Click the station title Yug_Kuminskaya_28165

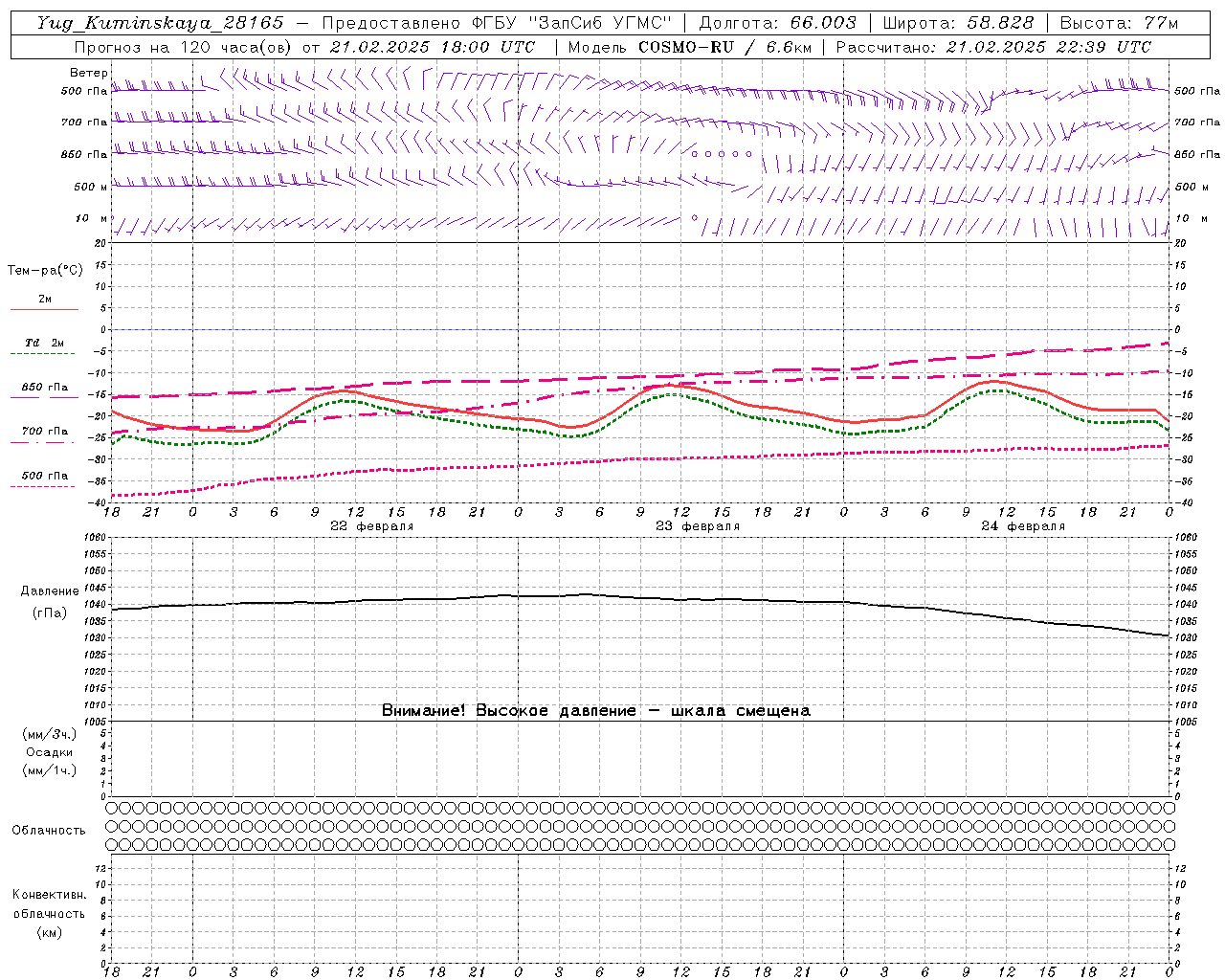click(160, 23)
